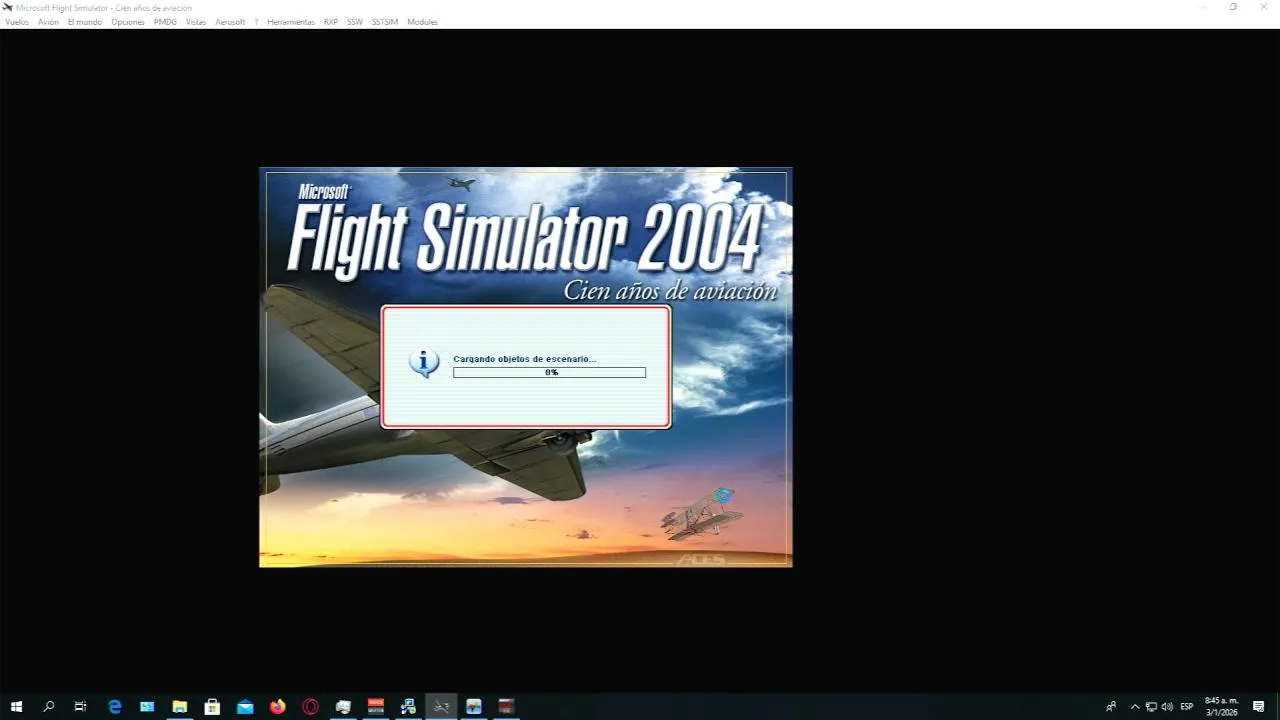The width and height of the screenshot is (1280, 720).
Task: Open the People icon in system tray
Action: point(1111,707)
